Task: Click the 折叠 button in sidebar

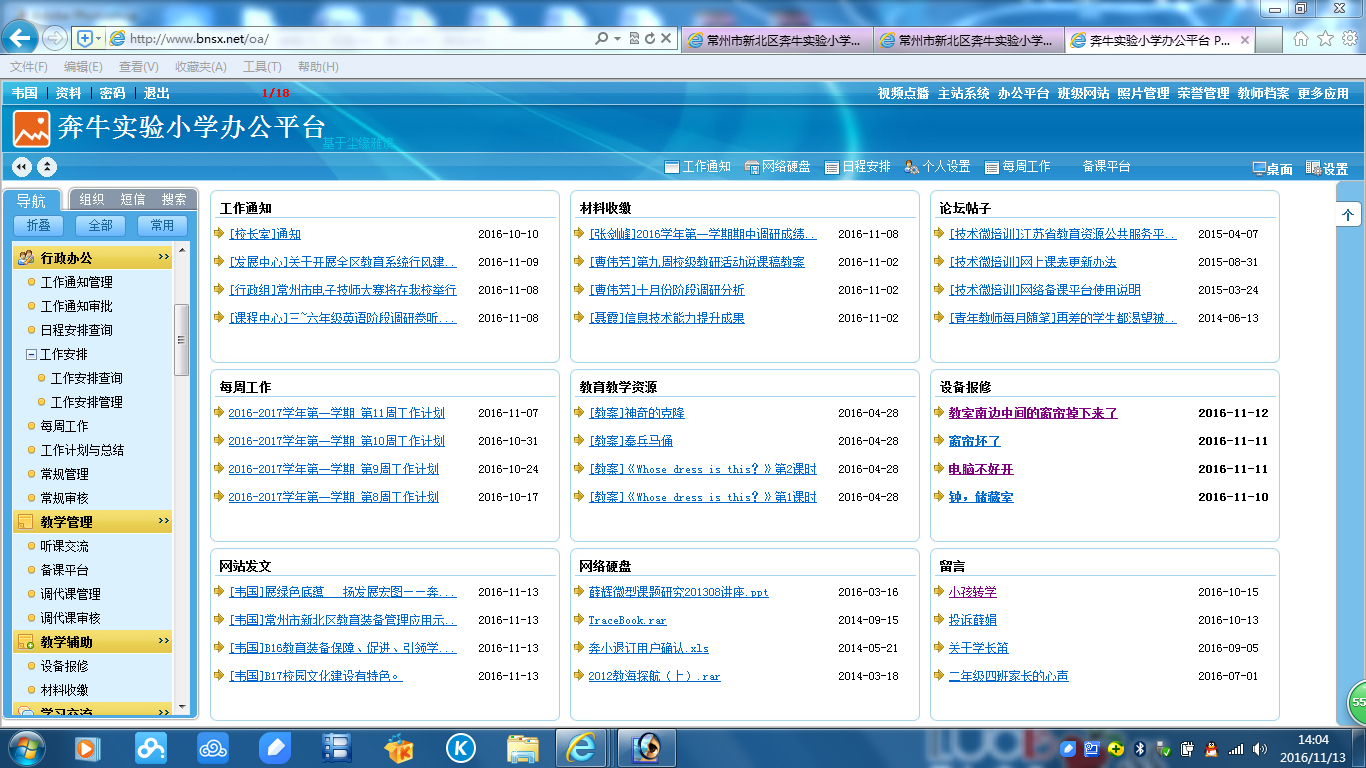Action: (39, 225)
